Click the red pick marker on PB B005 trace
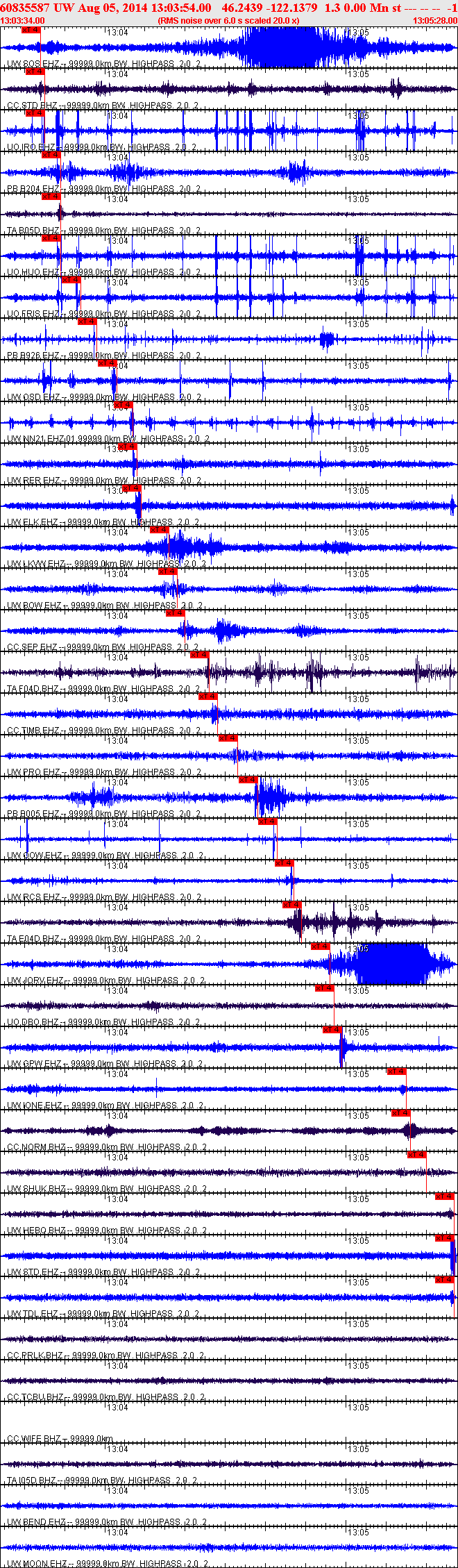Viewport: 458px width, 1568px height. pos(248,780)
